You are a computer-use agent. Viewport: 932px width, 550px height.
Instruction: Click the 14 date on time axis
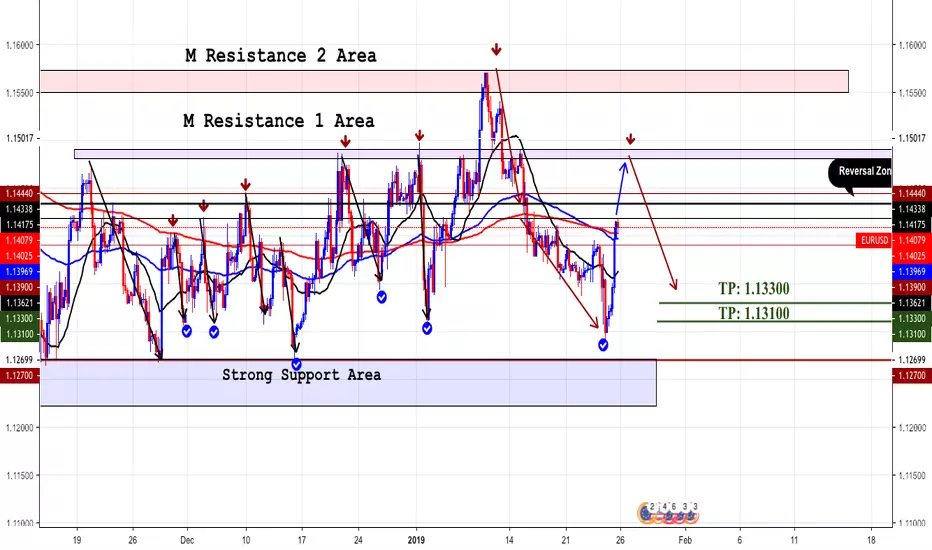(509, 540)
